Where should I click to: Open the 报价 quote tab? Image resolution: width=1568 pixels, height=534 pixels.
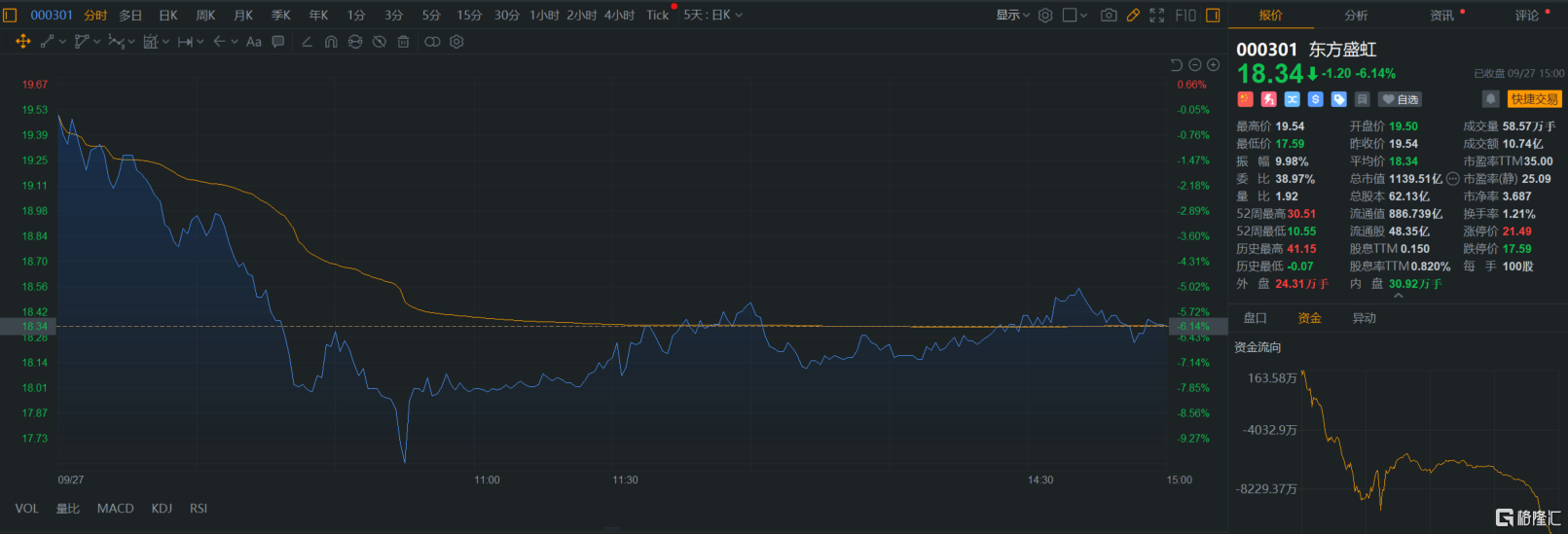(x=1270, y=15)
